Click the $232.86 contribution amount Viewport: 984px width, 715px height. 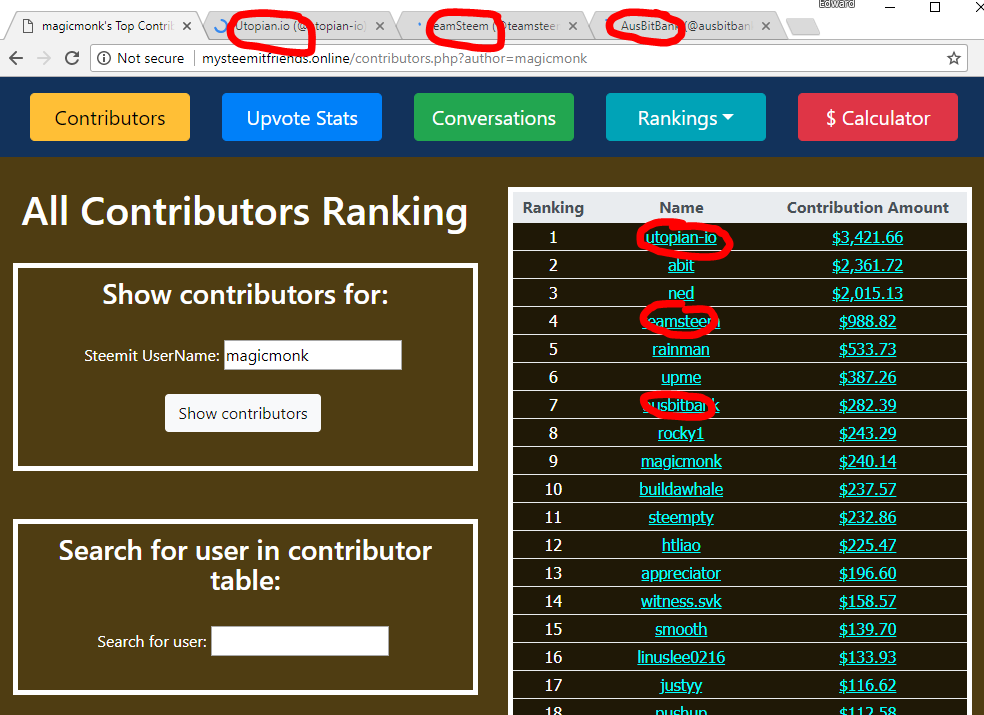pos(867,517)
